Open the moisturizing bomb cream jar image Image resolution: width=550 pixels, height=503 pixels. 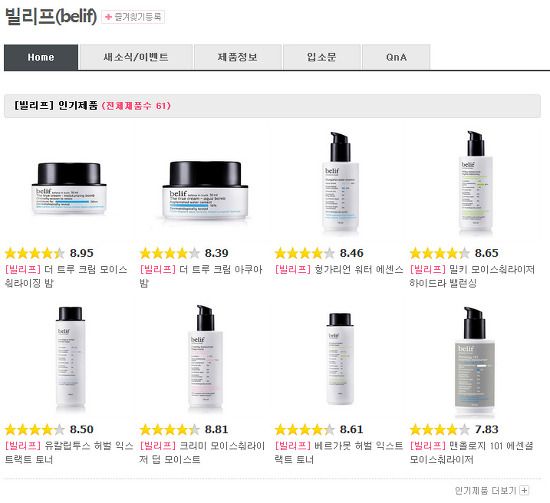coord(69,189)
